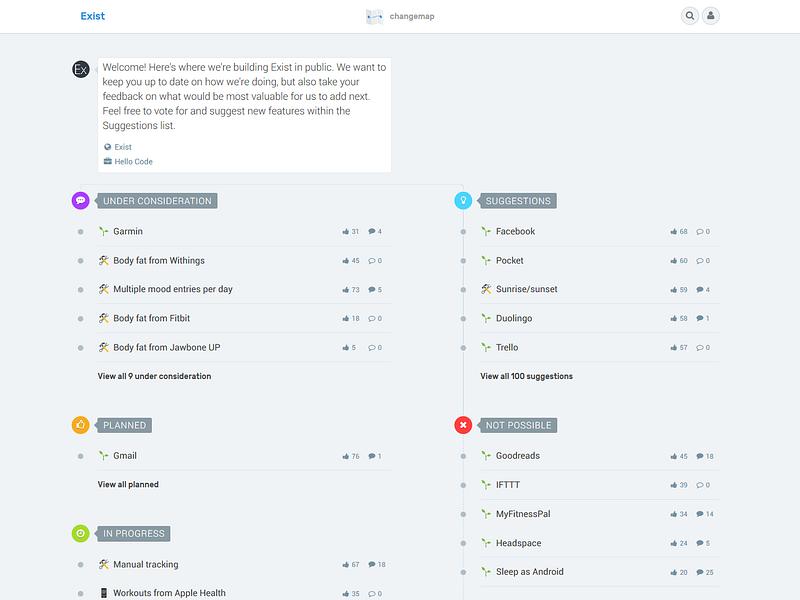This screenshot has height=600, width=800.
Task: Open the In Progress section label
Action: 134,534
